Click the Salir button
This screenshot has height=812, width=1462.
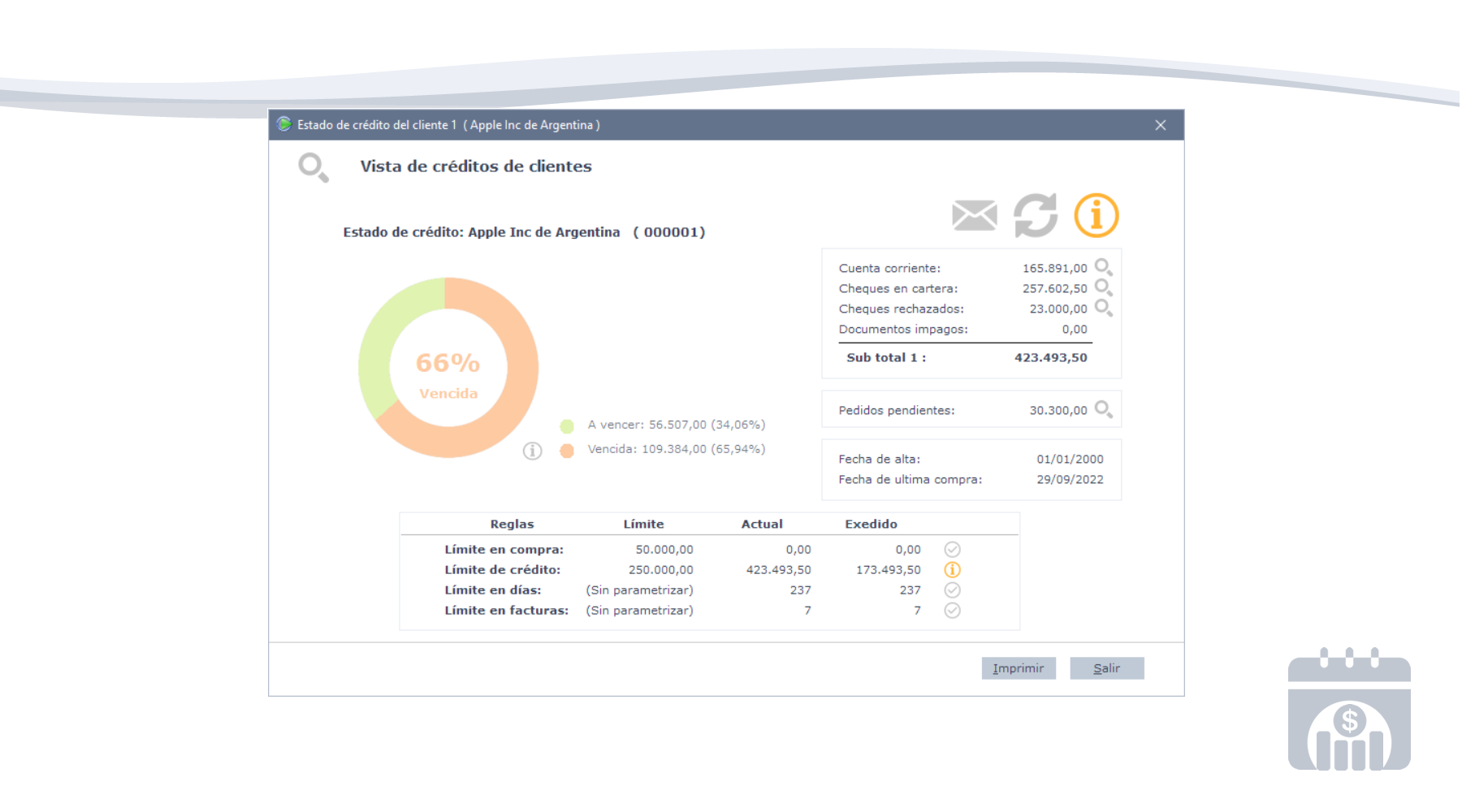pyautogui.click(x=1106, y=667)
